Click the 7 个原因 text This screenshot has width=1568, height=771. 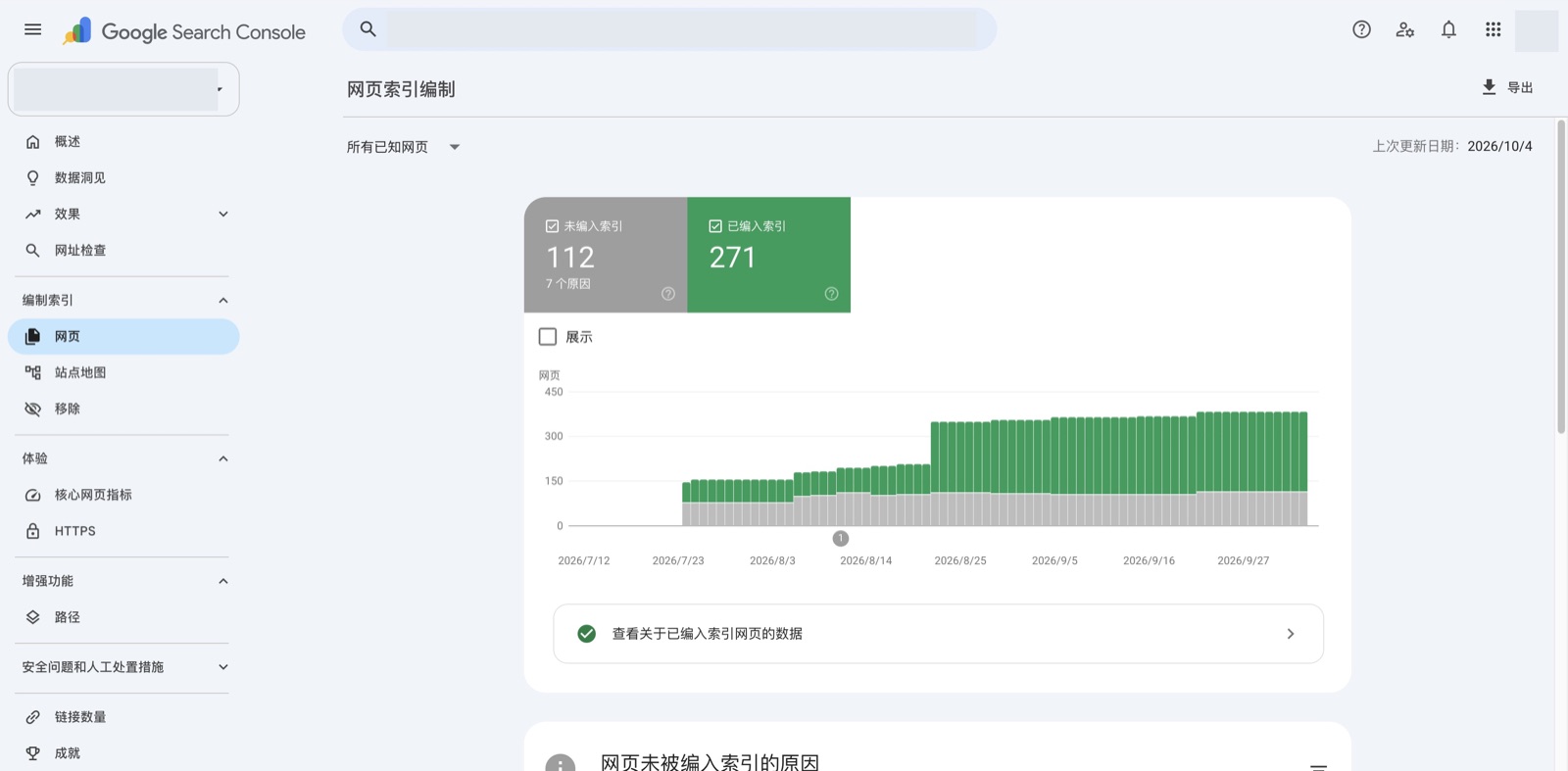point(568,284)
